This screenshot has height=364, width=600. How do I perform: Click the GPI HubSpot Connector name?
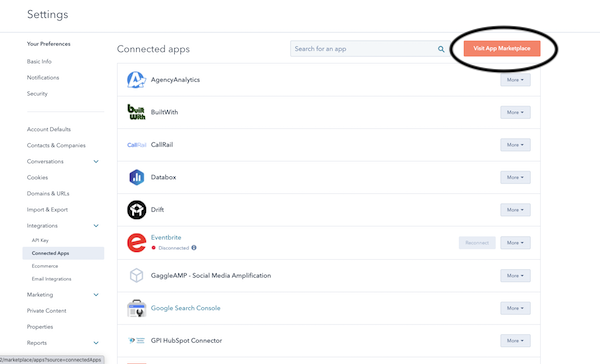pos(186,341)
